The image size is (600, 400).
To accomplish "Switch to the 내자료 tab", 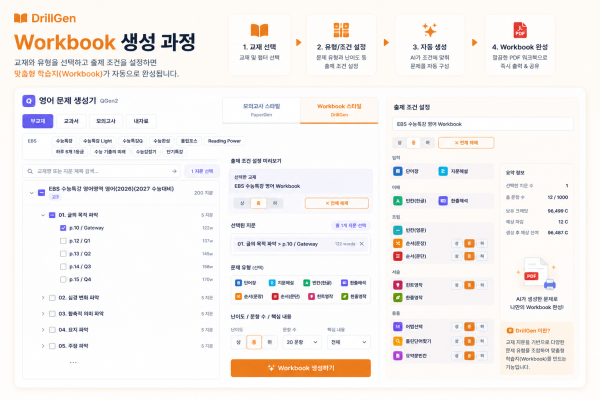I will pyautogui.click(x=141, y=121).
